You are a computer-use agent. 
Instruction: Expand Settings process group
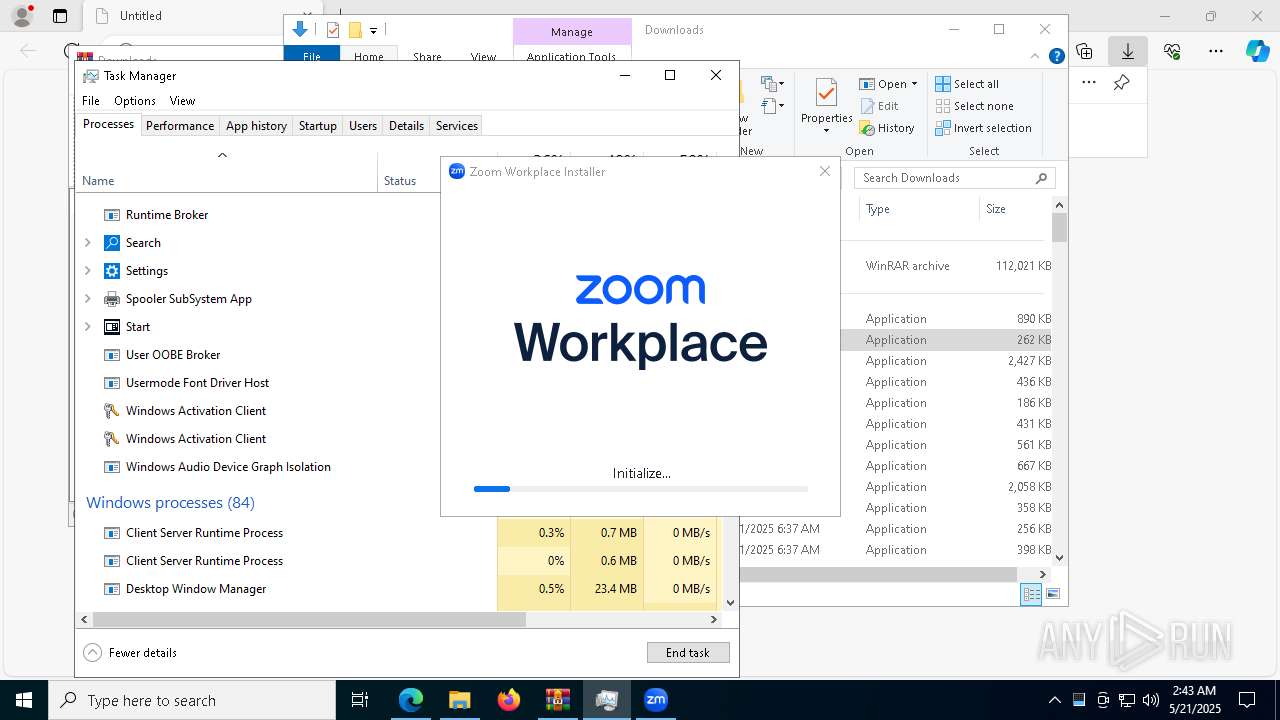coord(87,271)
